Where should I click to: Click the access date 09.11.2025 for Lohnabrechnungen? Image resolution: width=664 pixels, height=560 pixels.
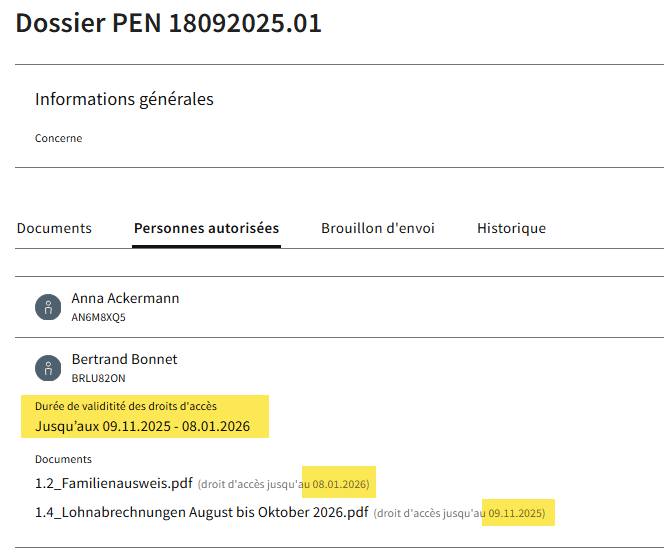click(x=516, y=514)
